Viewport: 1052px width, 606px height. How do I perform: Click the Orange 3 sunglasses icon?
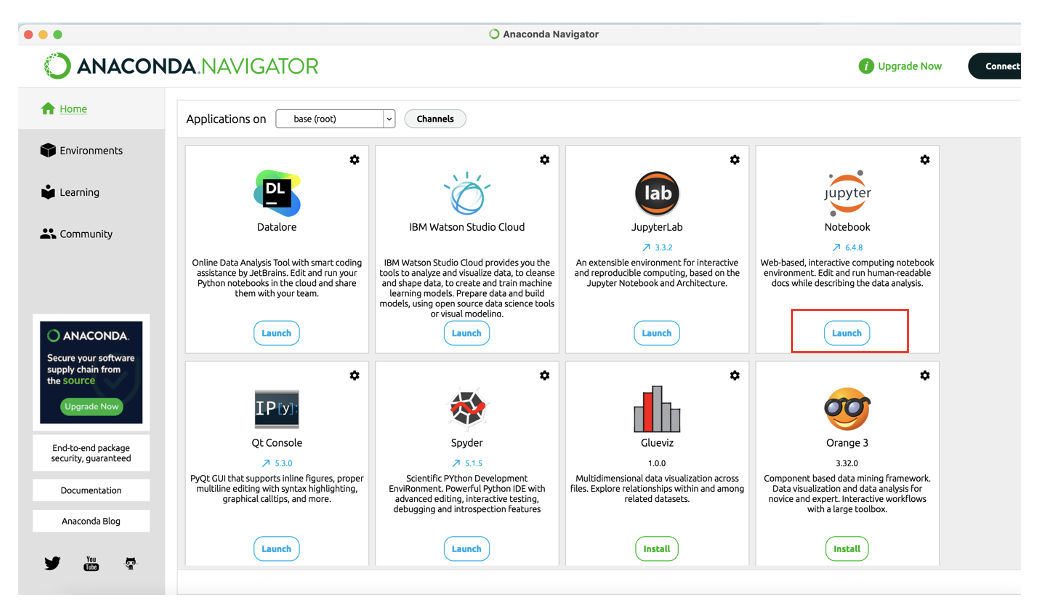coord(847,409)
